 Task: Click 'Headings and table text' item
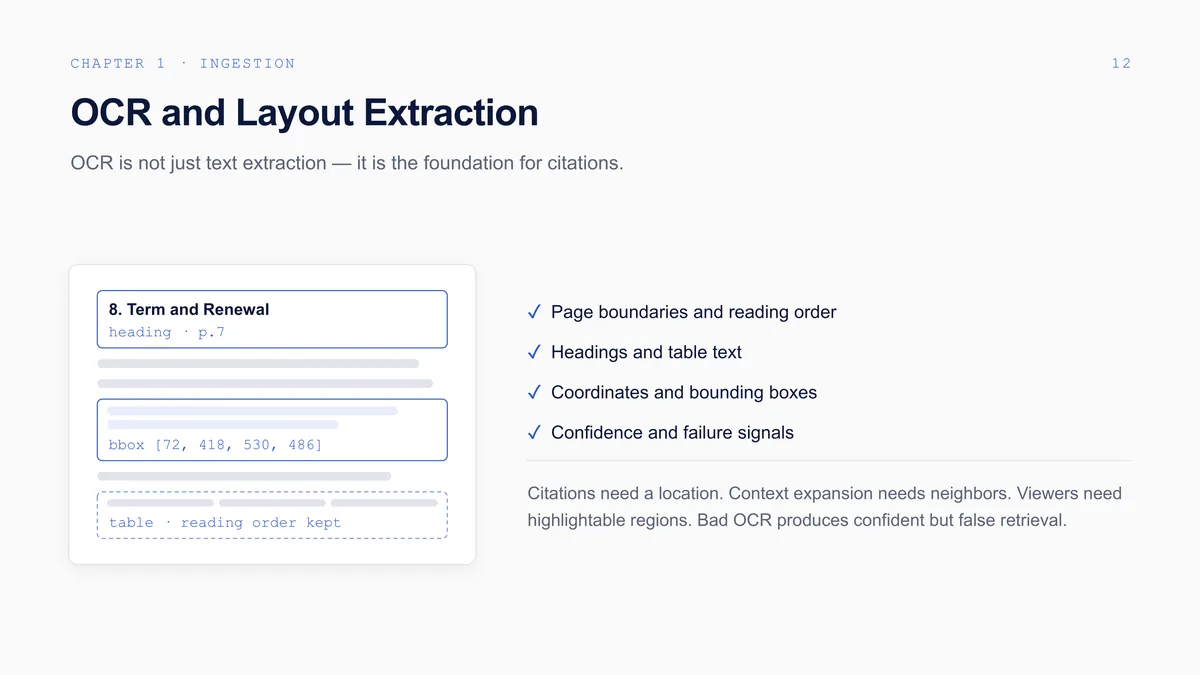point(646,352)
